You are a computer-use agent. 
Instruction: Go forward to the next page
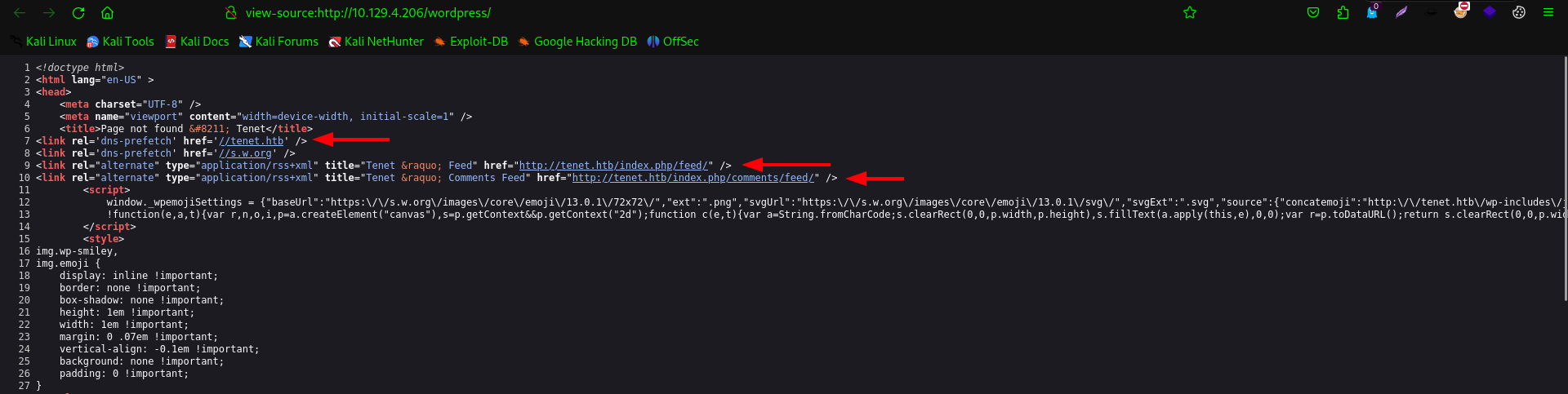(x=49, y=13)
